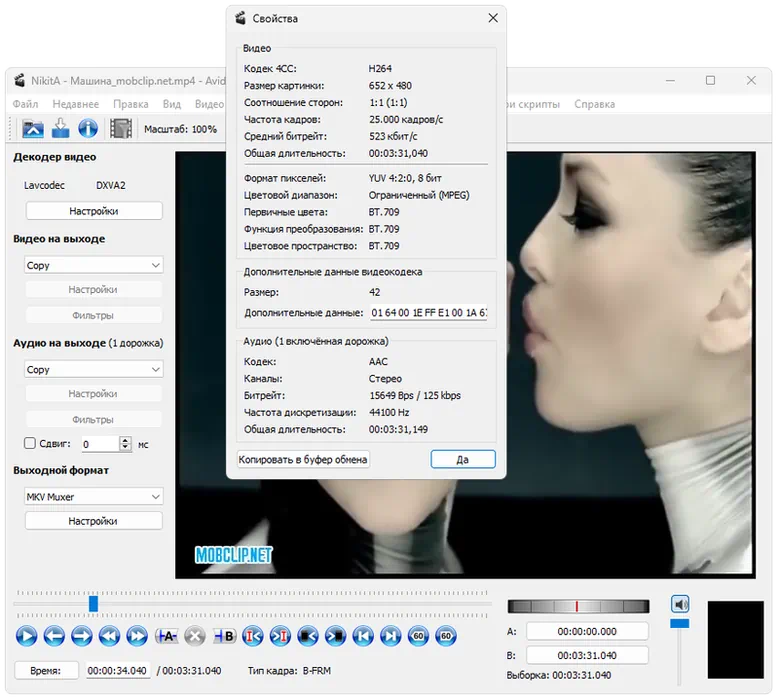
Task: Click the blue timeline position handle
Action: click(93, 604)
